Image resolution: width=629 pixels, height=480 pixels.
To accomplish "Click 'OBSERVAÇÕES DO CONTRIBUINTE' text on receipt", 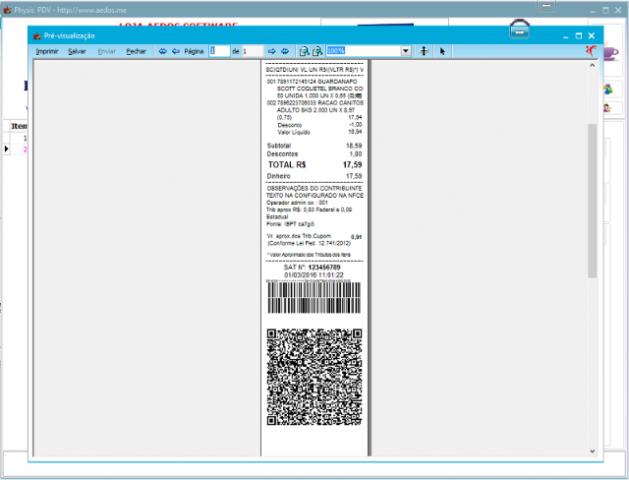I will 314,188.
